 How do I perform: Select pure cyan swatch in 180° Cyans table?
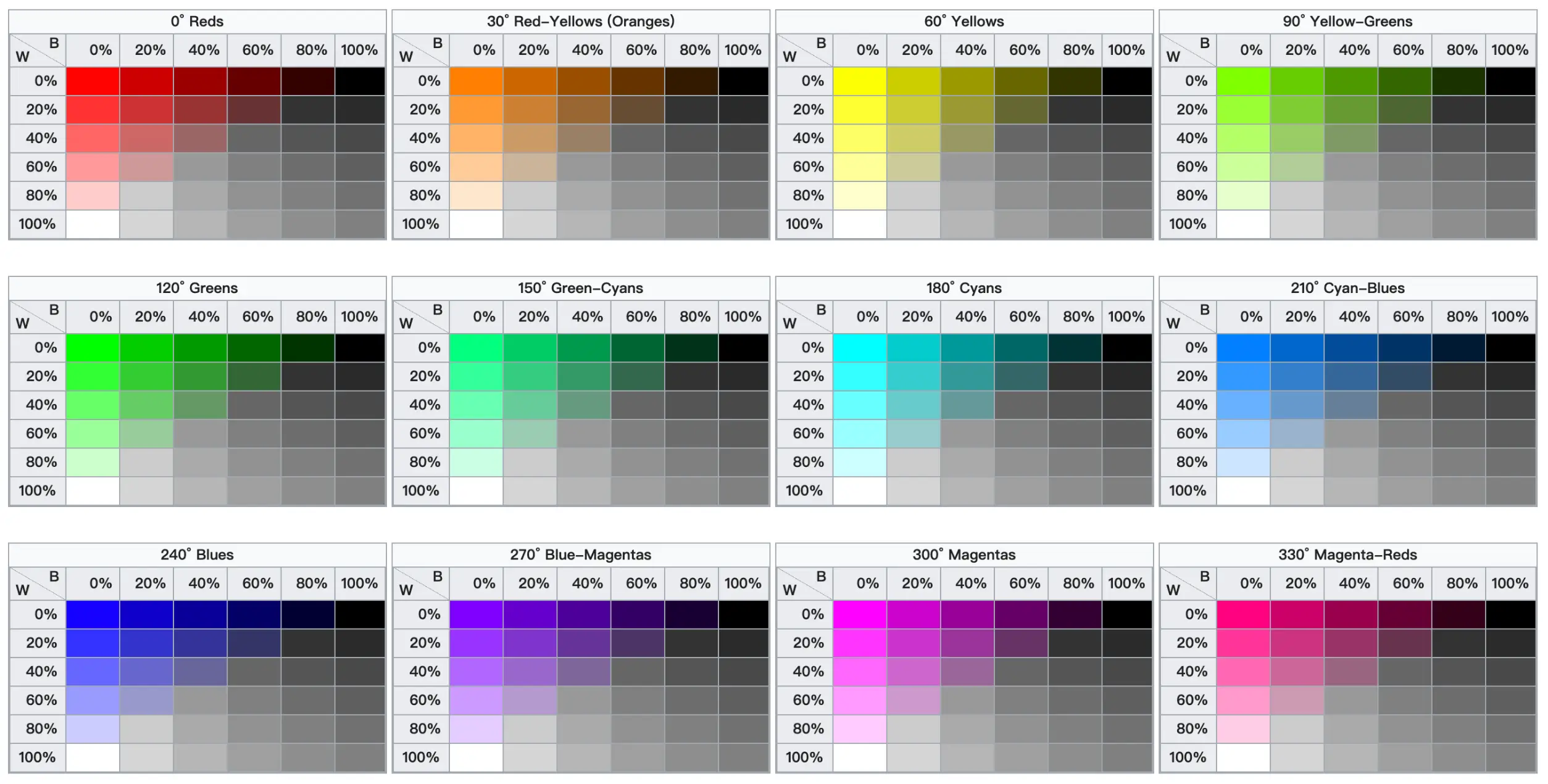point(860,348)
